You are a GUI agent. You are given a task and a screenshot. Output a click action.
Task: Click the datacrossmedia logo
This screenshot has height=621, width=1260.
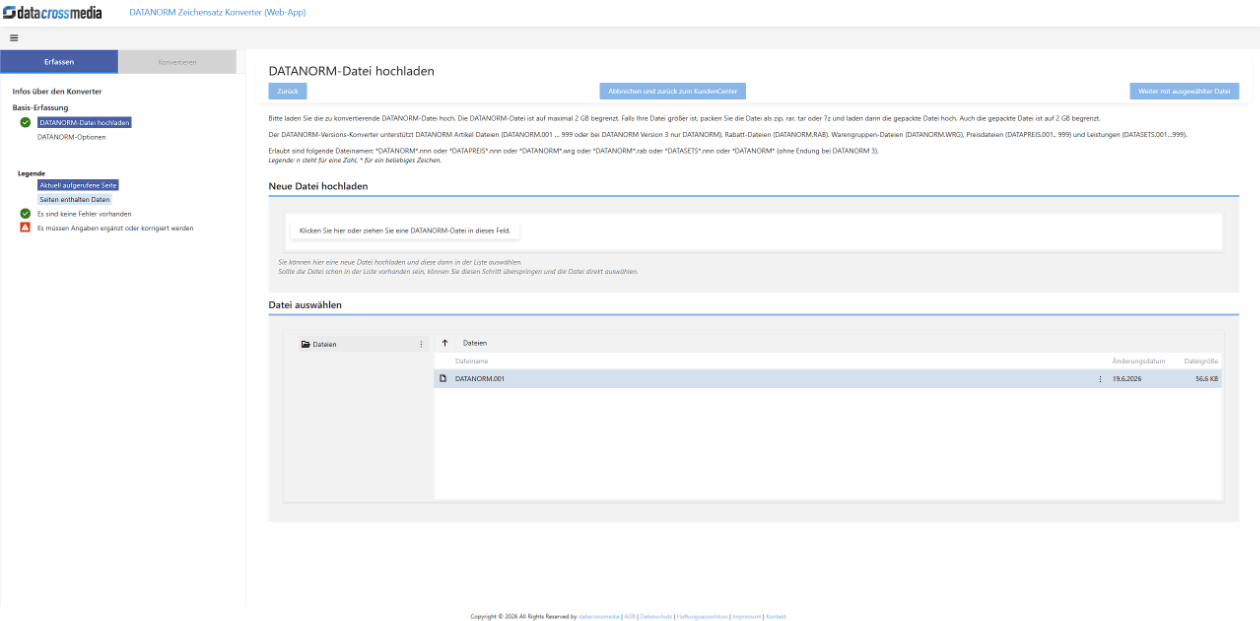click(x=54, y=12)
